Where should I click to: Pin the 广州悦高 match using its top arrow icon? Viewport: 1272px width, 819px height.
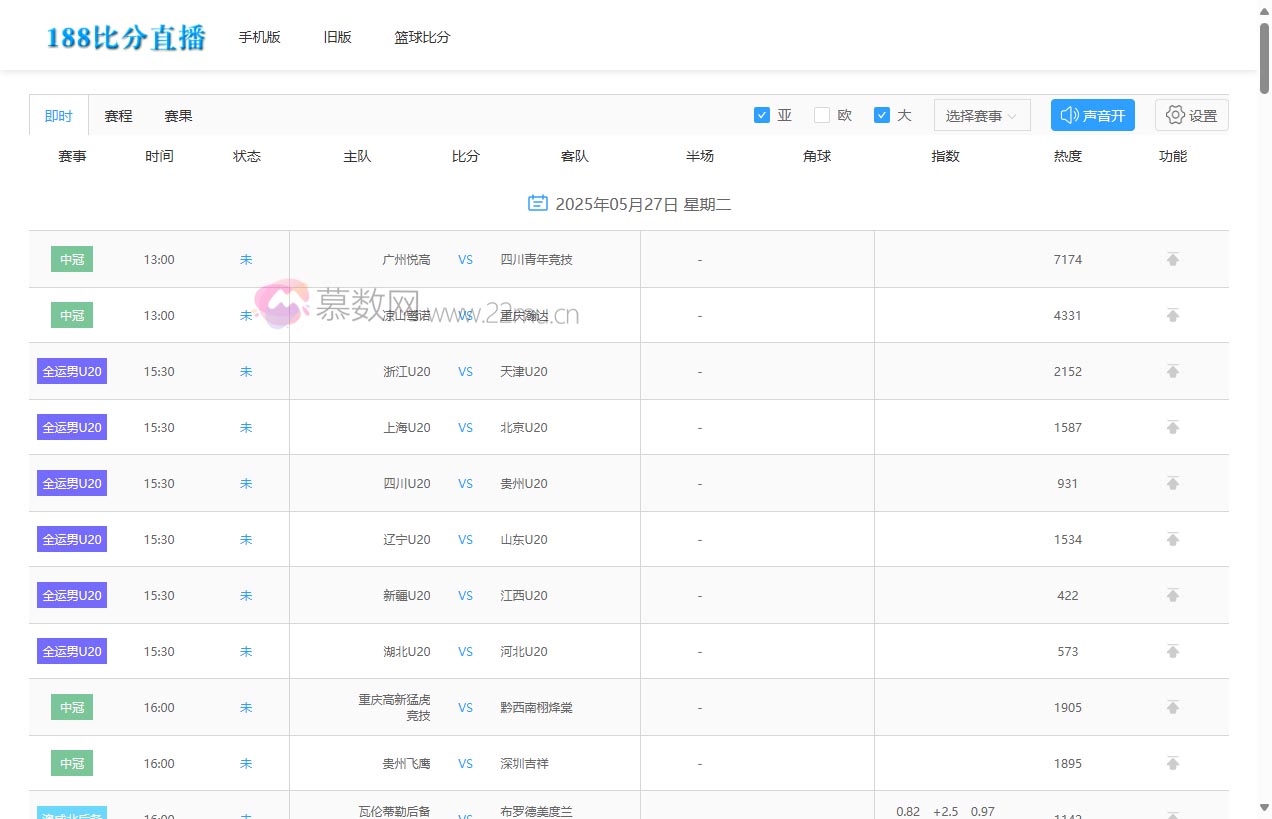coord(1172,259)
